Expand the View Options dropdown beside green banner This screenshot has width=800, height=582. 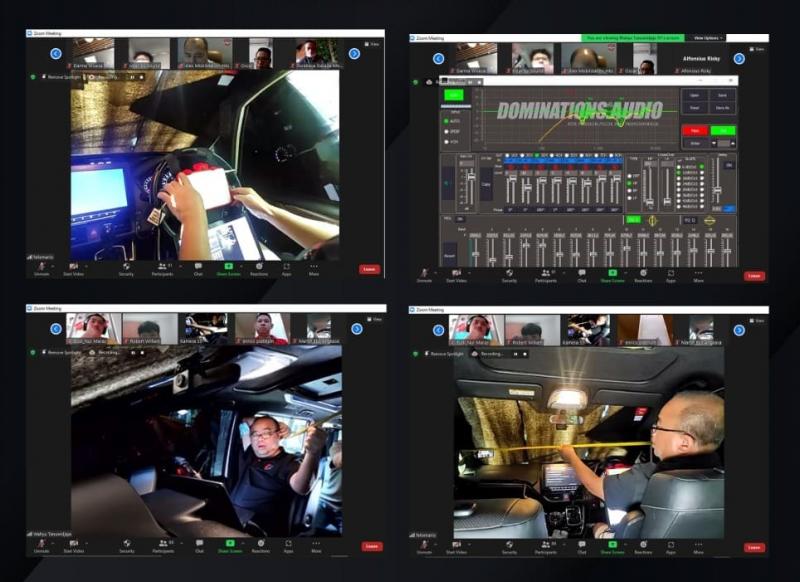707,38
